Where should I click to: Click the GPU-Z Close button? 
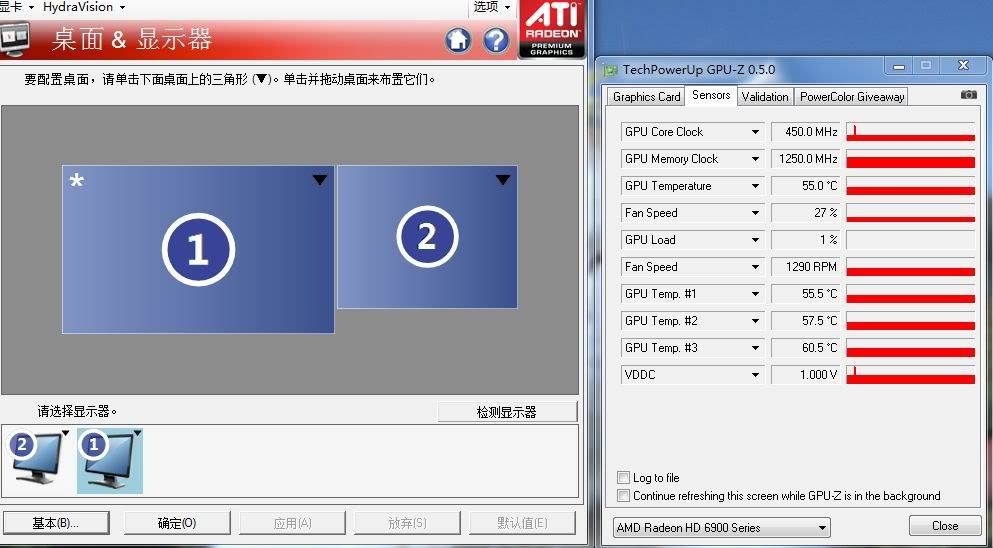tap(945, 526)
